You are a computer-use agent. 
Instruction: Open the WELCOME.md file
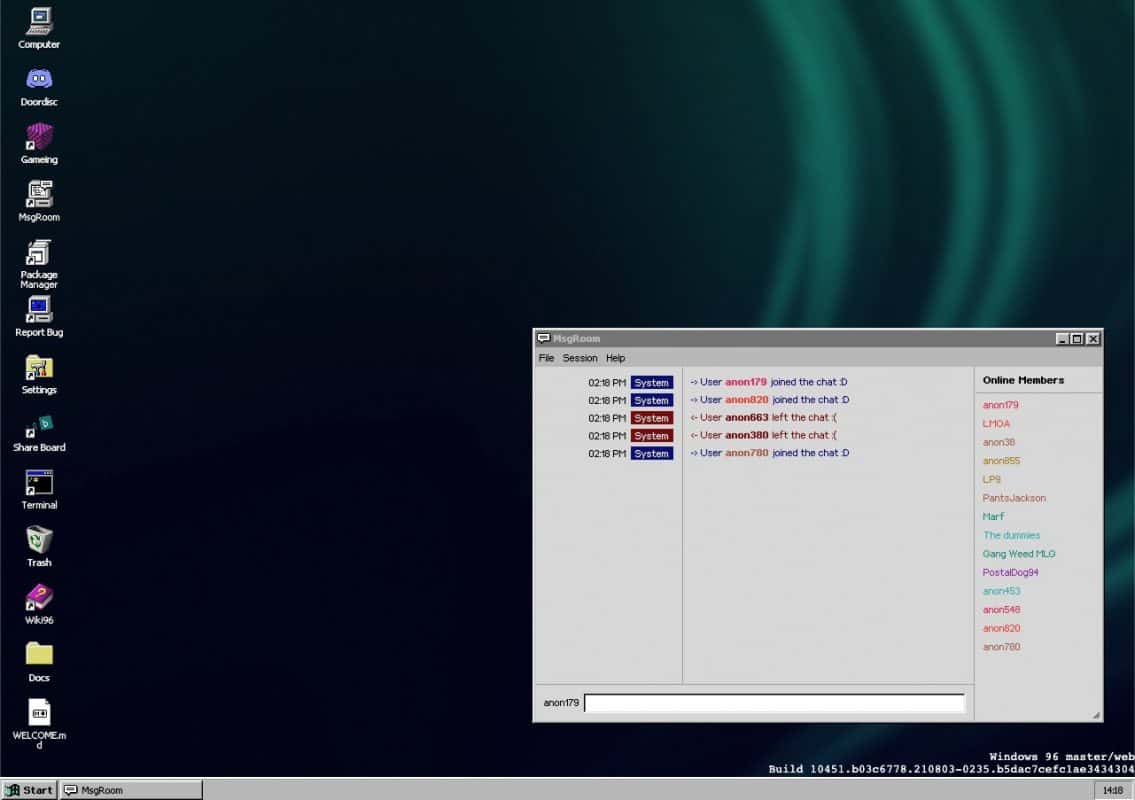pyautogui.click(x=38, y=713)
